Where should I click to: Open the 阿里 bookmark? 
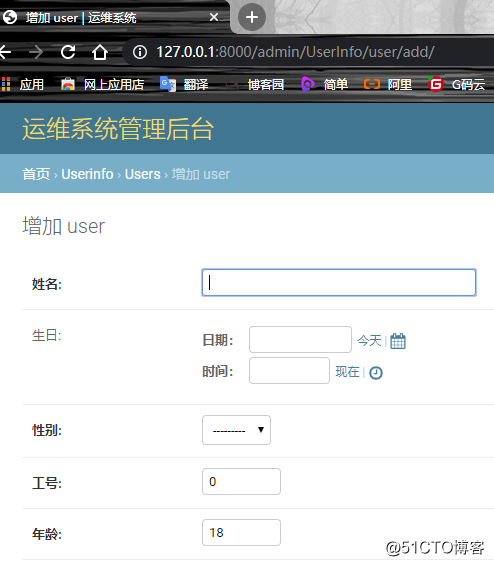(x=388, y=84)
